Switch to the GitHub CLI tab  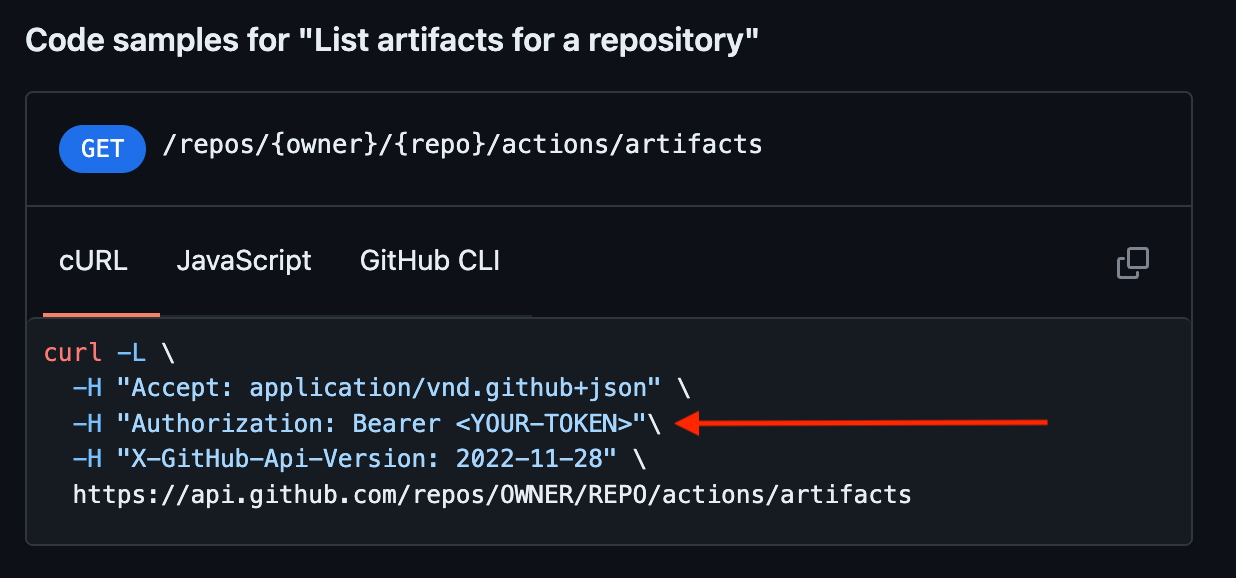[429, 260]
